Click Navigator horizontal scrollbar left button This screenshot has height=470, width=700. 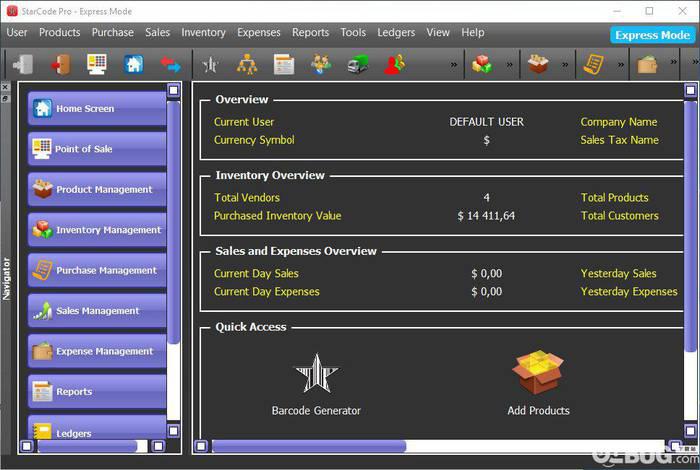(27, 446)
